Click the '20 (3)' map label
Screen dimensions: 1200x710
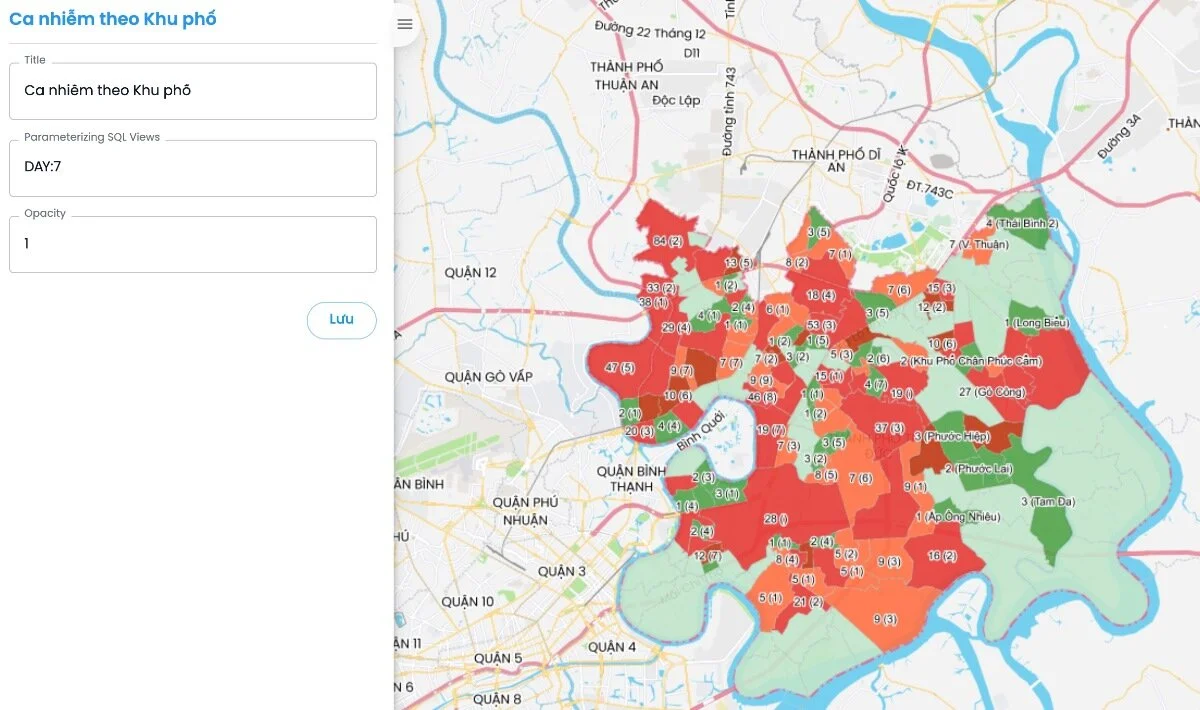(x=639, y=431)
